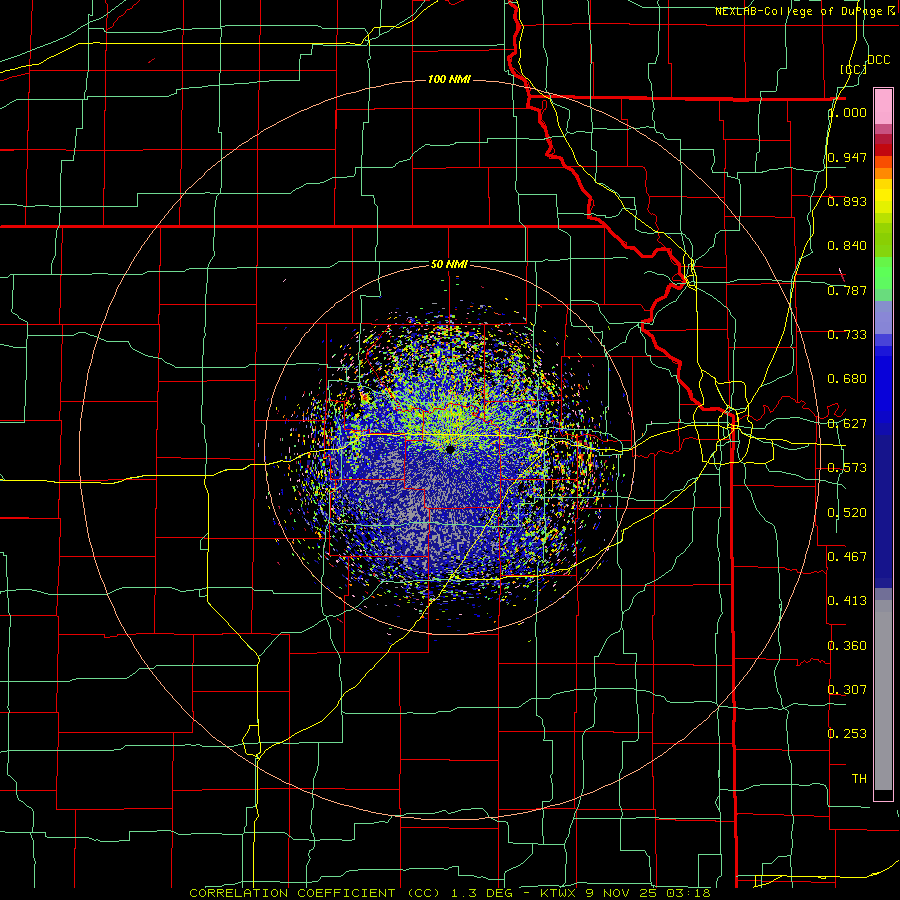This screenshot has height=900, width=900.
Task: Click the 0.680 legend value
Action: coord(847,379)
